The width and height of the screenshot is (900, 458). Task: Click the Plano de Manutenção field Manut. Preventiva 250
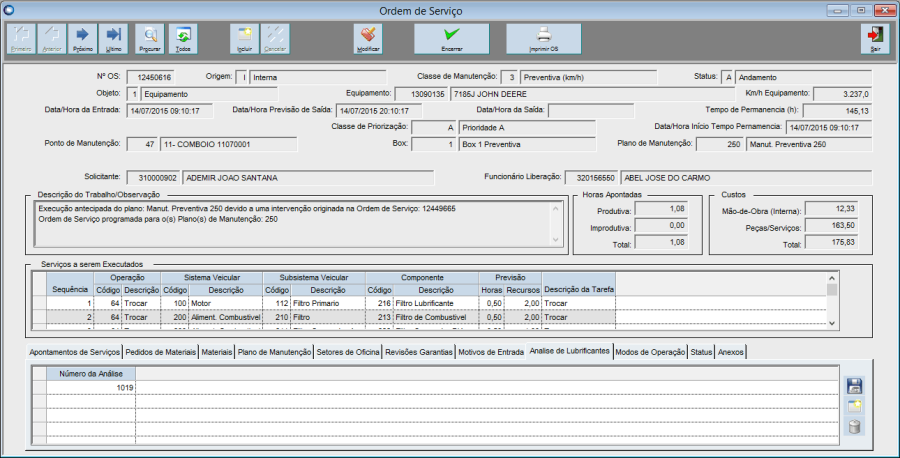coord(809,145)
